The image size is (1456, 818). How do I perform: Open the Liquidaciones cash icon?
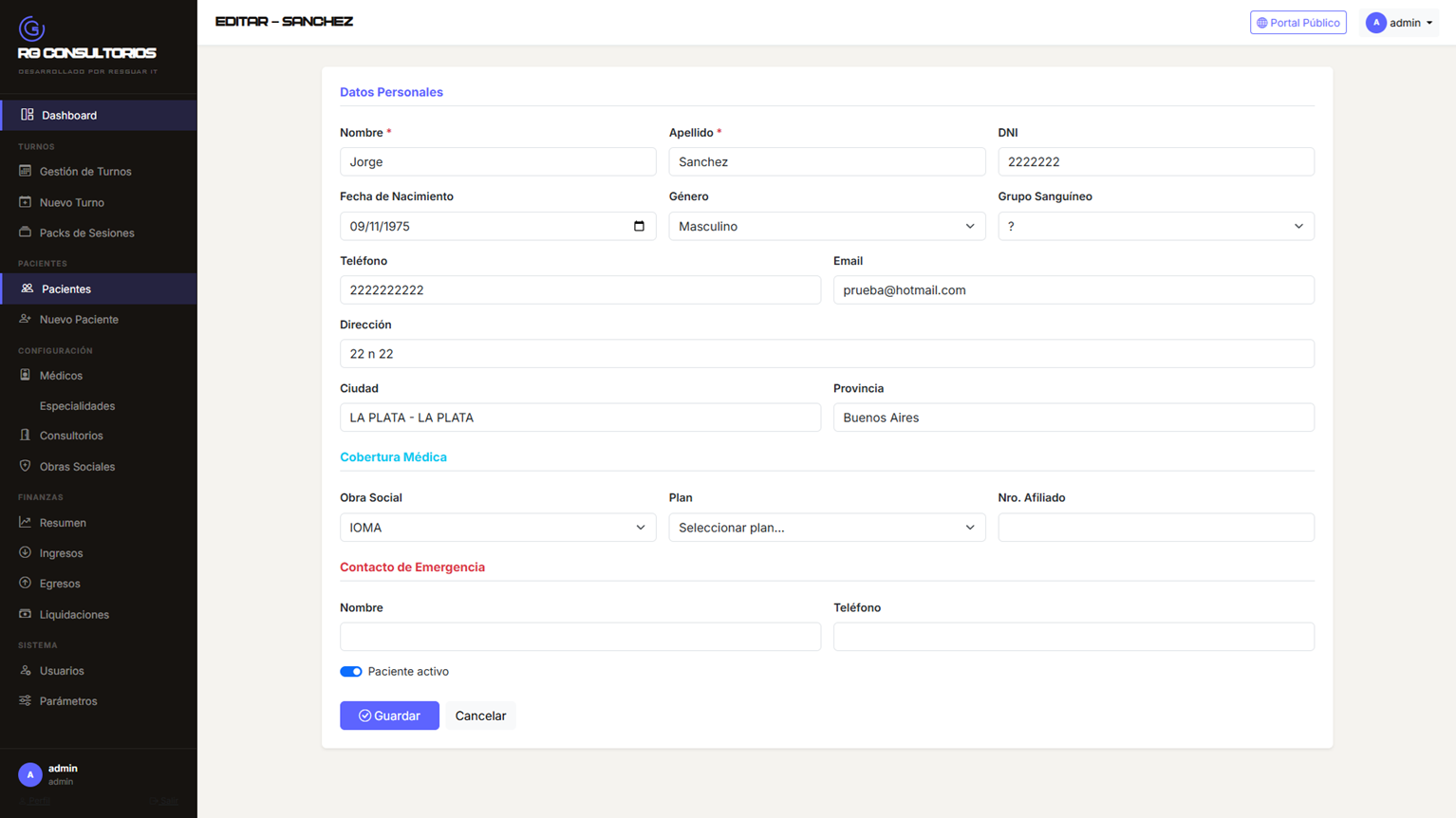[26, 614]
